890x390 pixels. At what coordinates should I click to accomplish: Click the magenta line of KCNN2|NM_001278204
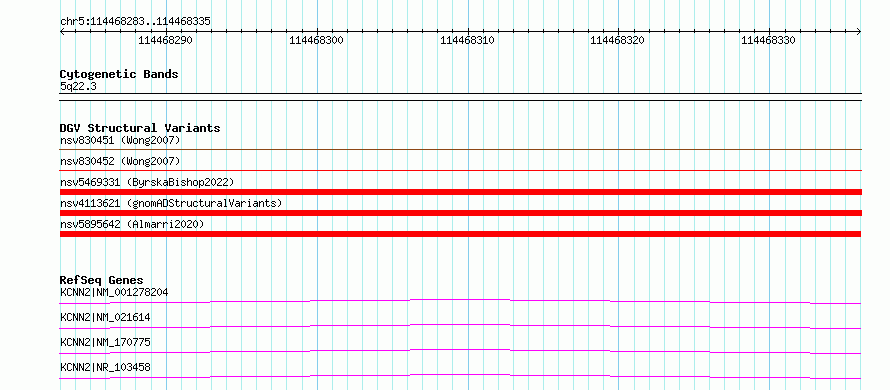460,300
